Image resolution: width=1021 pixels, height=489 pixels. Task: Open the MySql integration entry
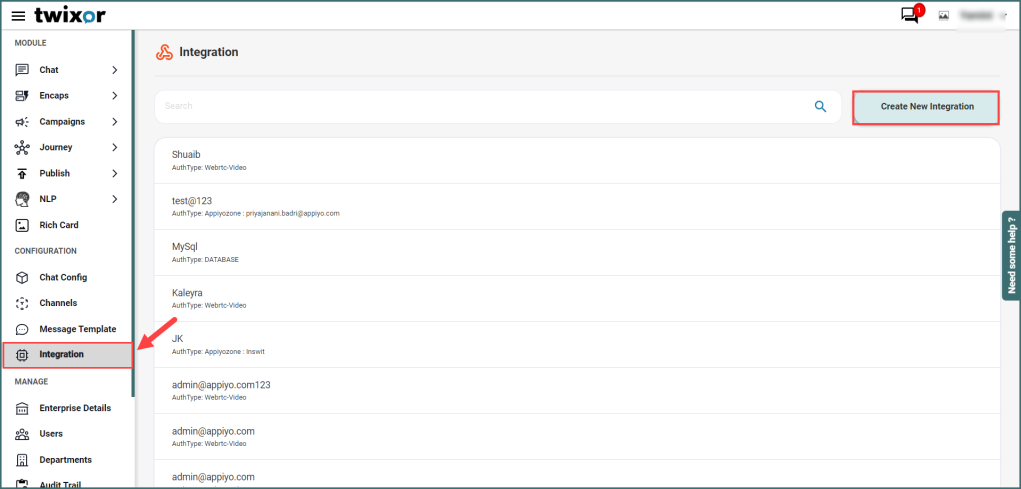(x=577, y=253)
